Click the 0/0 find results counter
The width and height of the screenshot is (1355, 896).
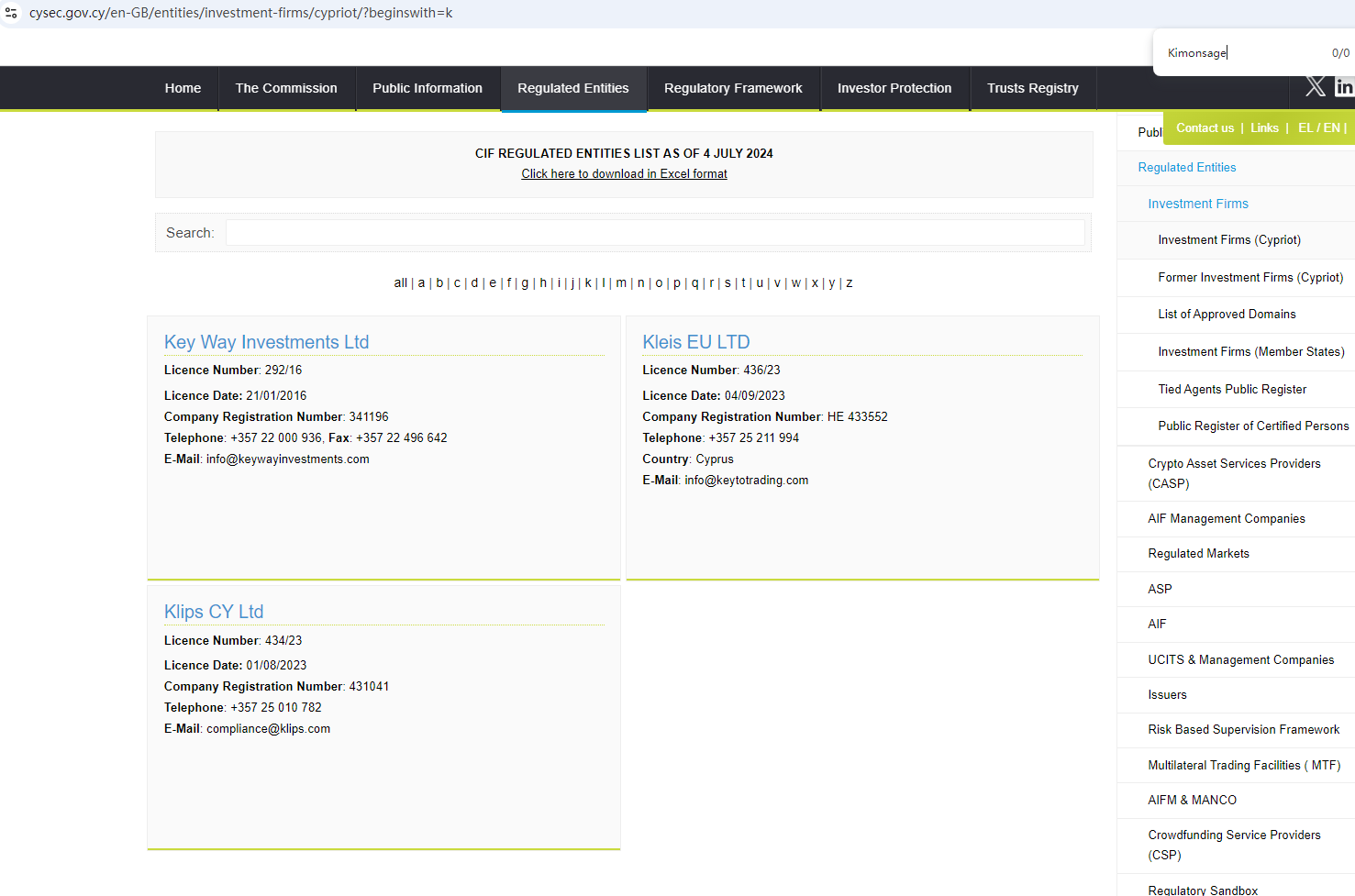tap(1340, 53)
